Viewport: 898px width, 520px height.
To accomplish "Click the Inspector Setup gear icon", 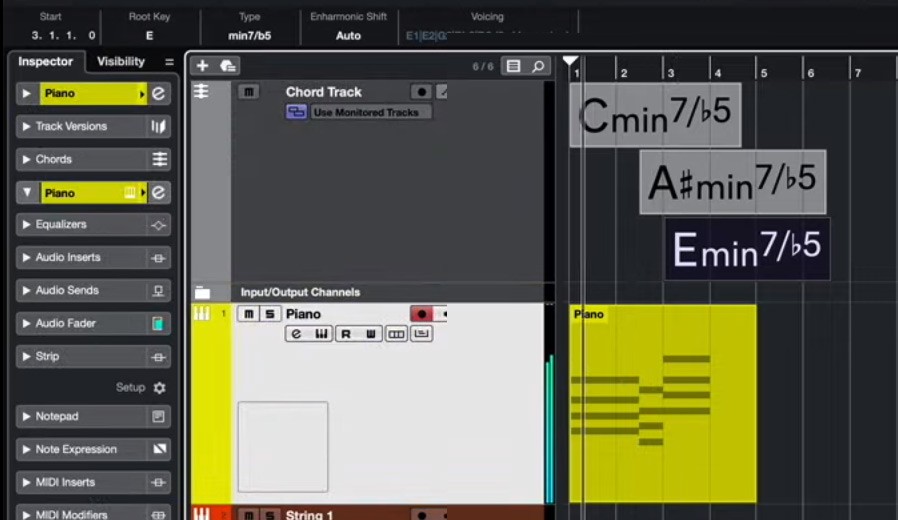I will pyautogui.click(x=159, y=388).
